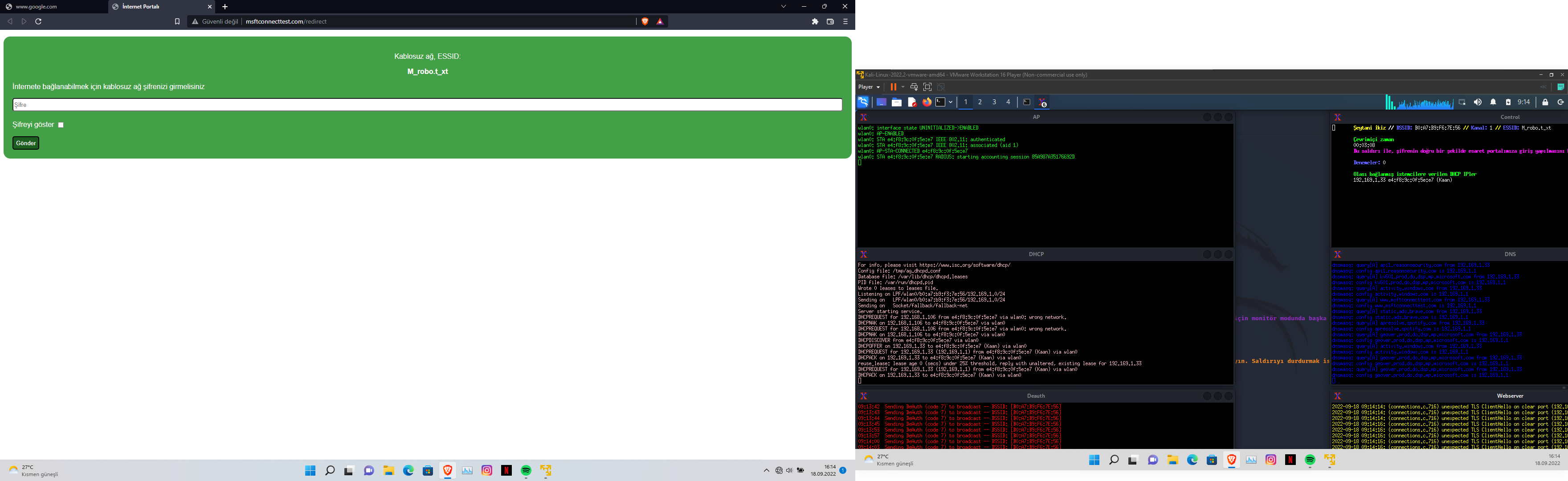Open Windows Search in the taskbar under the browser
The image size is (1568, 481).
[x=330, y=471]
